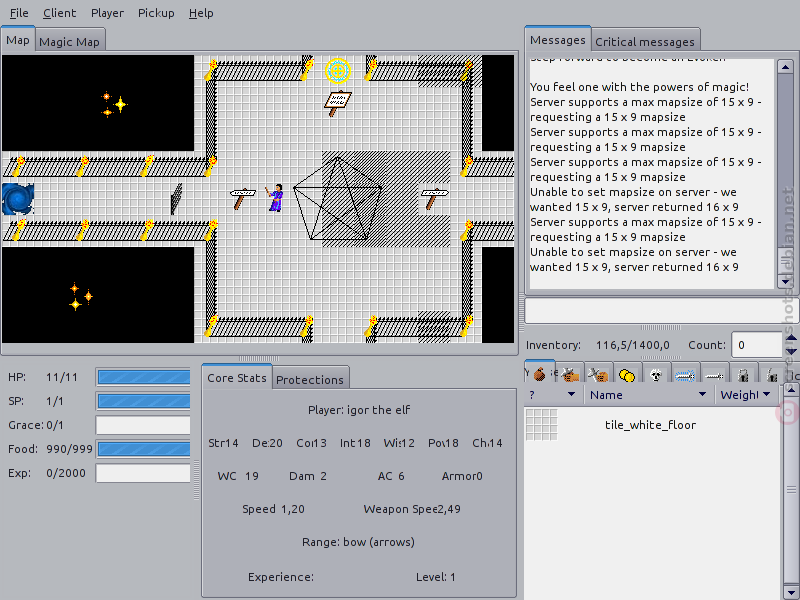Screen dimensions: 800x600
Task: Click the HP value 11/11
Action: pyautogui.click(x=62, y=378)
